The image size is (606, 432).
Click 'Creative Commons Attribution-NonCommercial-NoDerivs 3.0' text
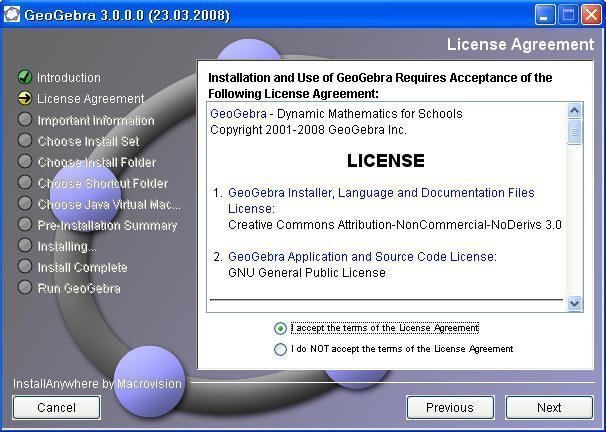pos(395,225)
